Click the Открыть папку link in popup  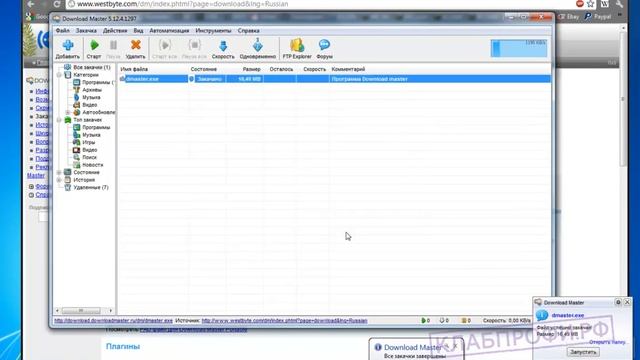pos(607,342)
